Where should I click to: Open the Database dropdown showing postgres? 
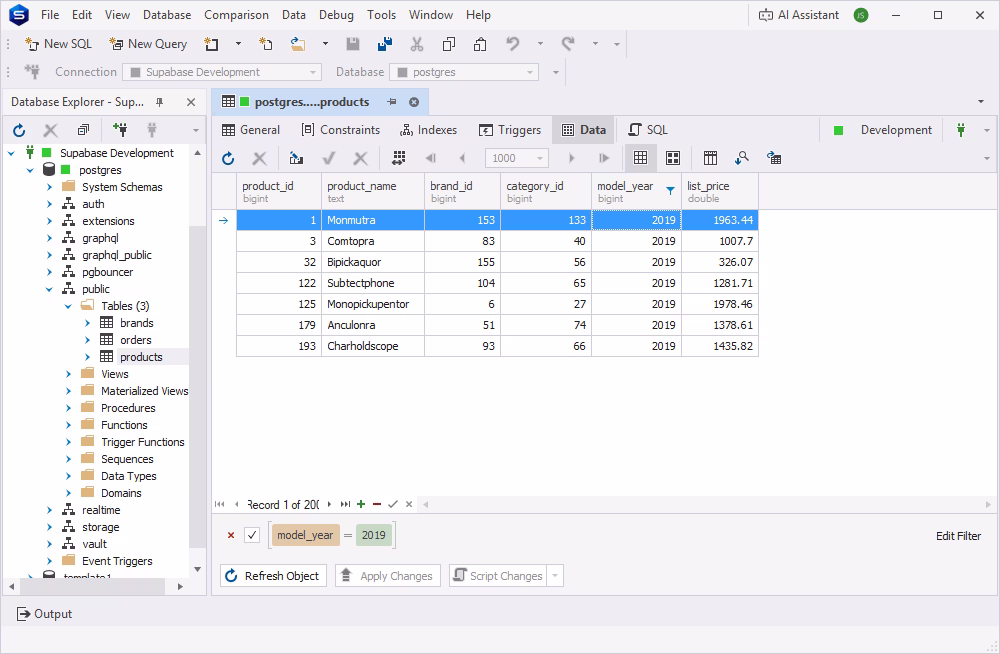pos(464,72)
